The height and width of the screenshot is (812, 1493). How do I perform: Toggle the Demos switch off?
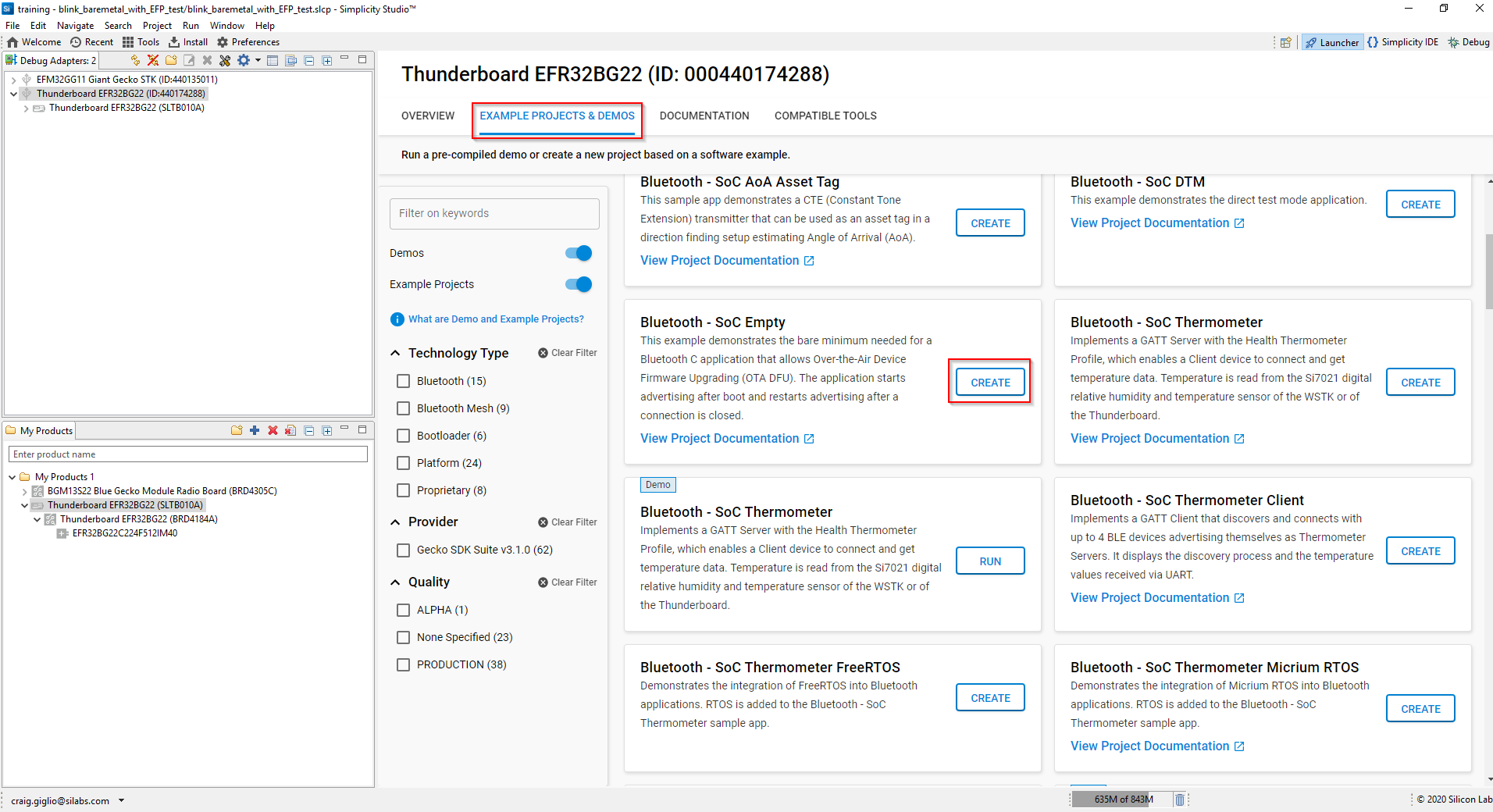[x=579, y=253]
